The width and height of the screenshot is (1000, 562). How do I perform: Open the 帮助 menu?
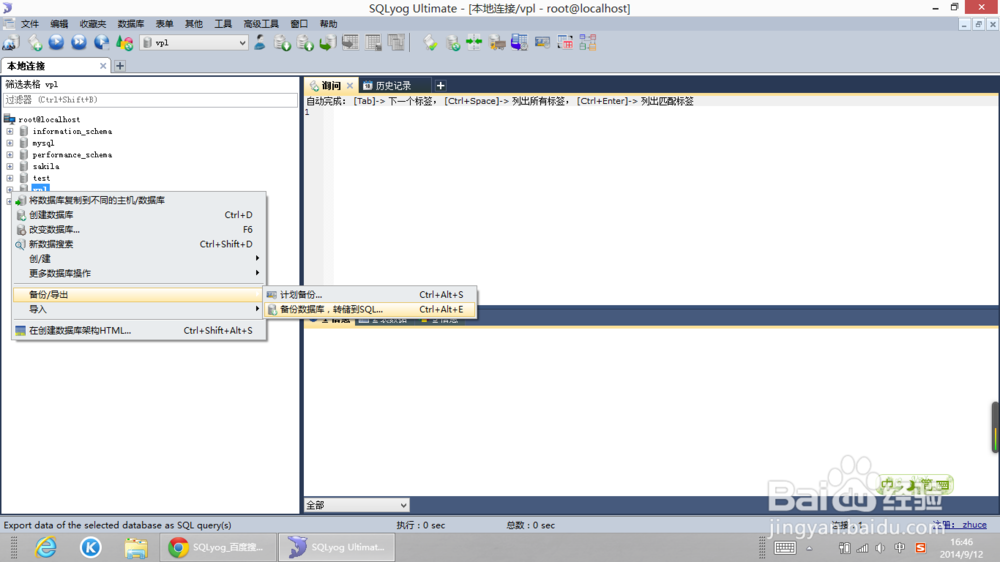click(328, 24)
